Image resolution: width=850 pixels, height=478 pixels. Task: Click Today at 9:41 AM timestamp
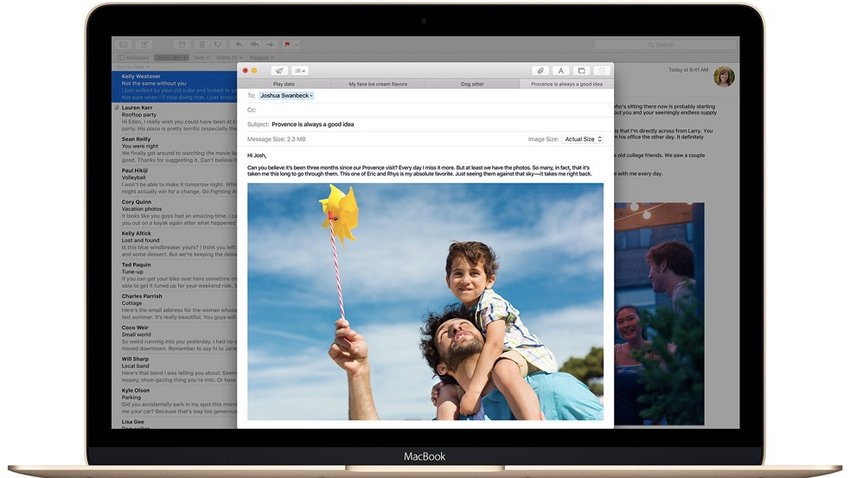[x=688, y=70]
